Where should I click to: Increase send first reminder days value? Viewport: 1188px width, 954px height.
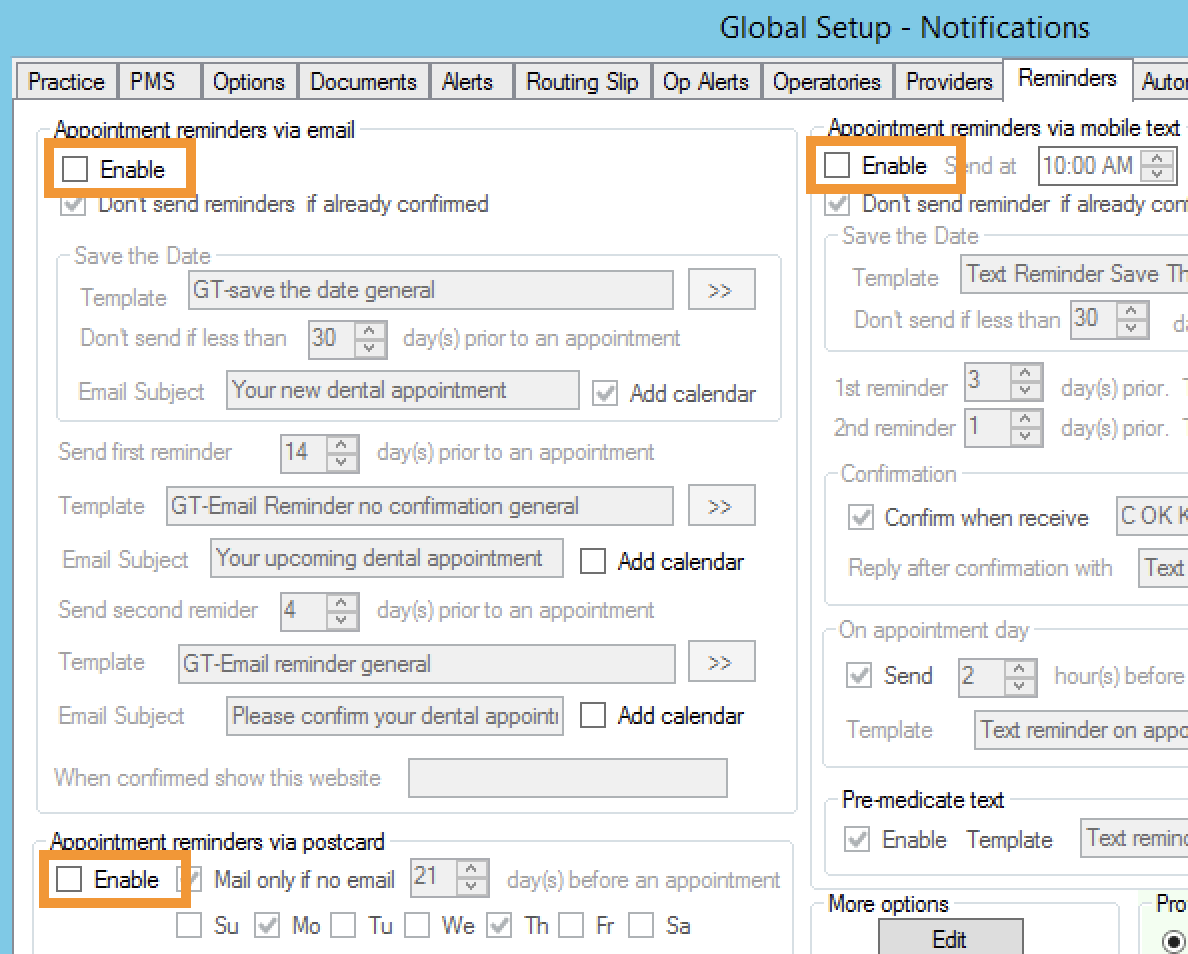point(343,444)
